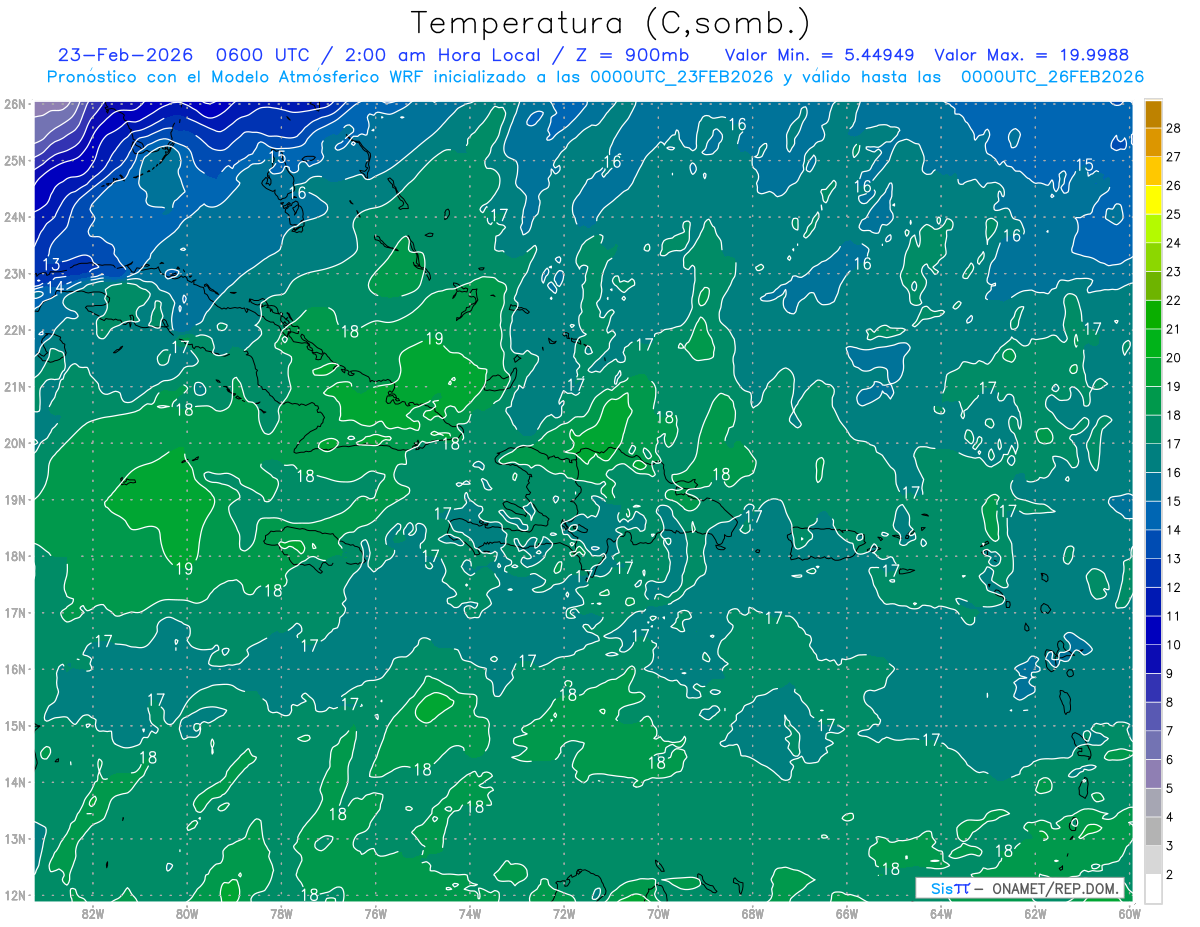Click the "68W" longitude axis label

753,913
